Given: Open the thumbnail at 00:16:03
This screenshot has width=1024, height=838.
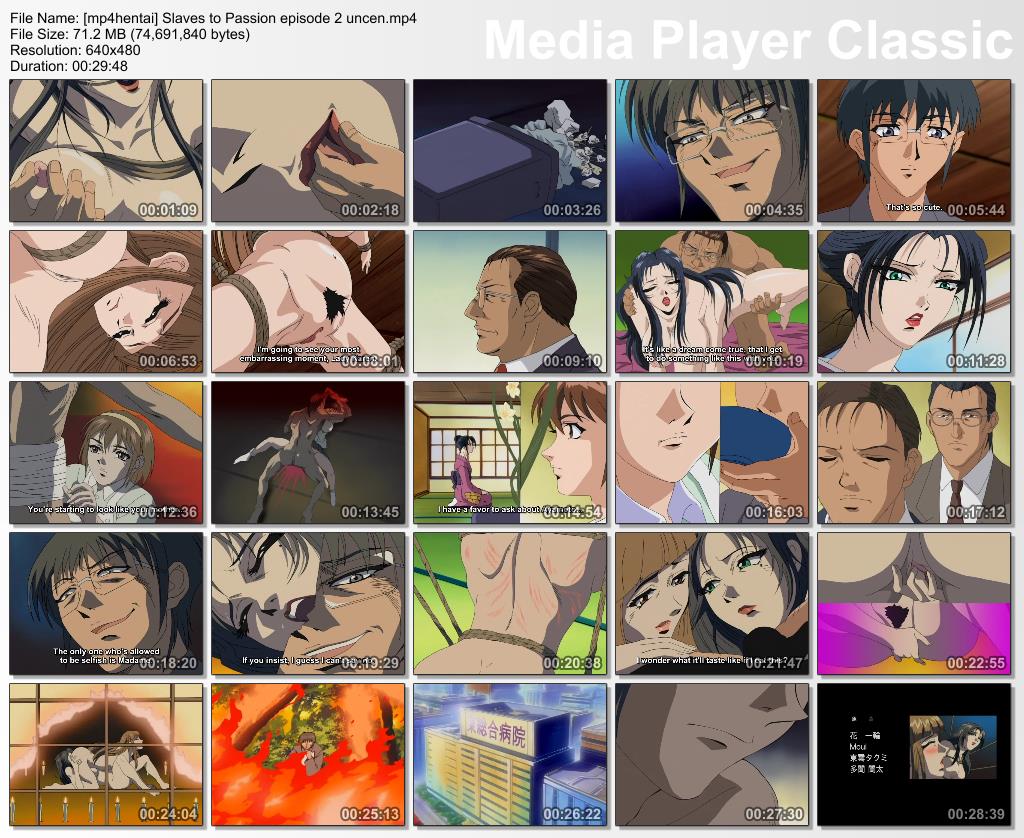Looking at the screenshot, I should pyautogui.click(x=712, y=453).
